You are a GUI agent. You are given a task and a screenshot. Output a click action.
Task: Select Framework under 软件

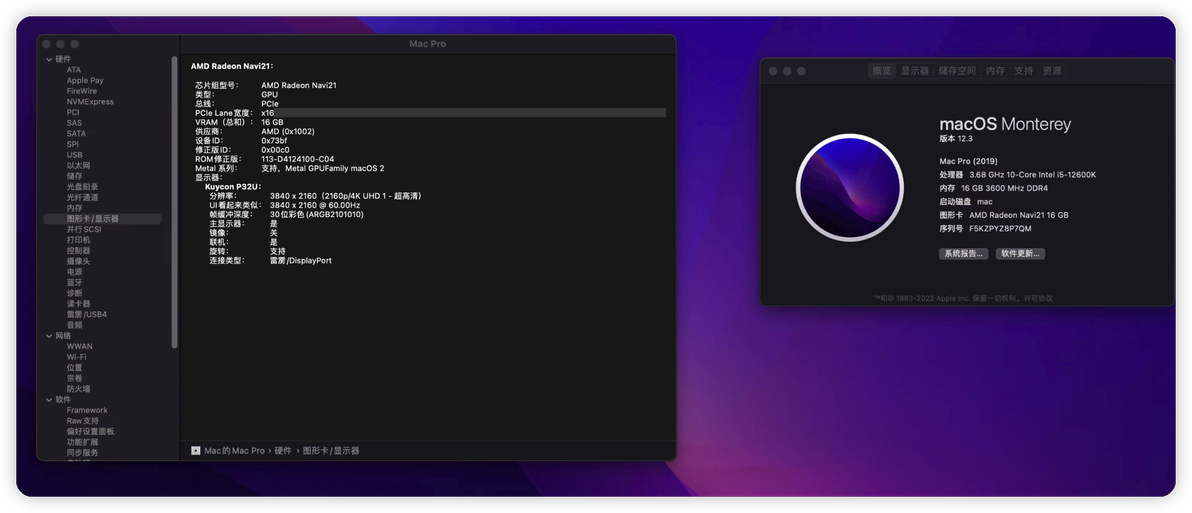pyautogui.click(x=87, y=410)
